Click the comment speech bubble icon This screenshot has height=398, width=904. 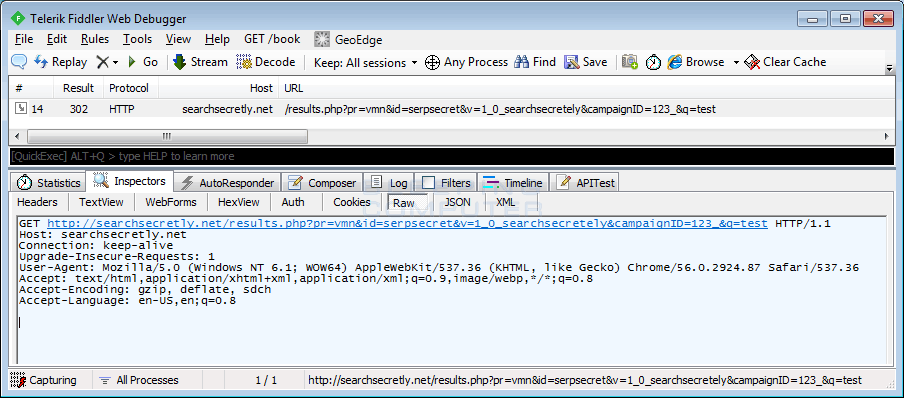20,62
